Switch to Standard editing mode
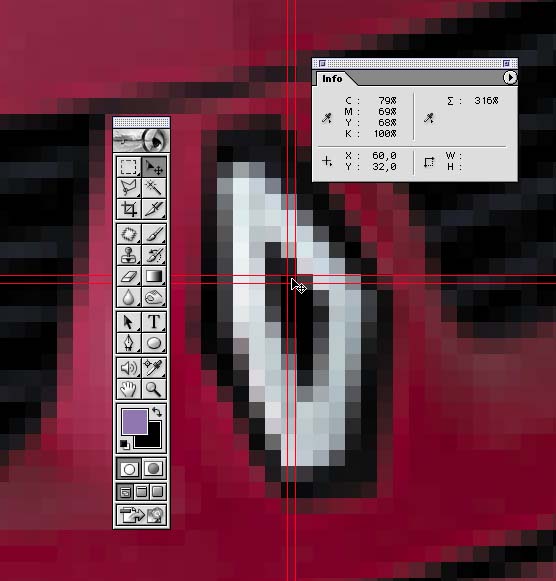Screen dimensions: 556x581 [129, 469]
